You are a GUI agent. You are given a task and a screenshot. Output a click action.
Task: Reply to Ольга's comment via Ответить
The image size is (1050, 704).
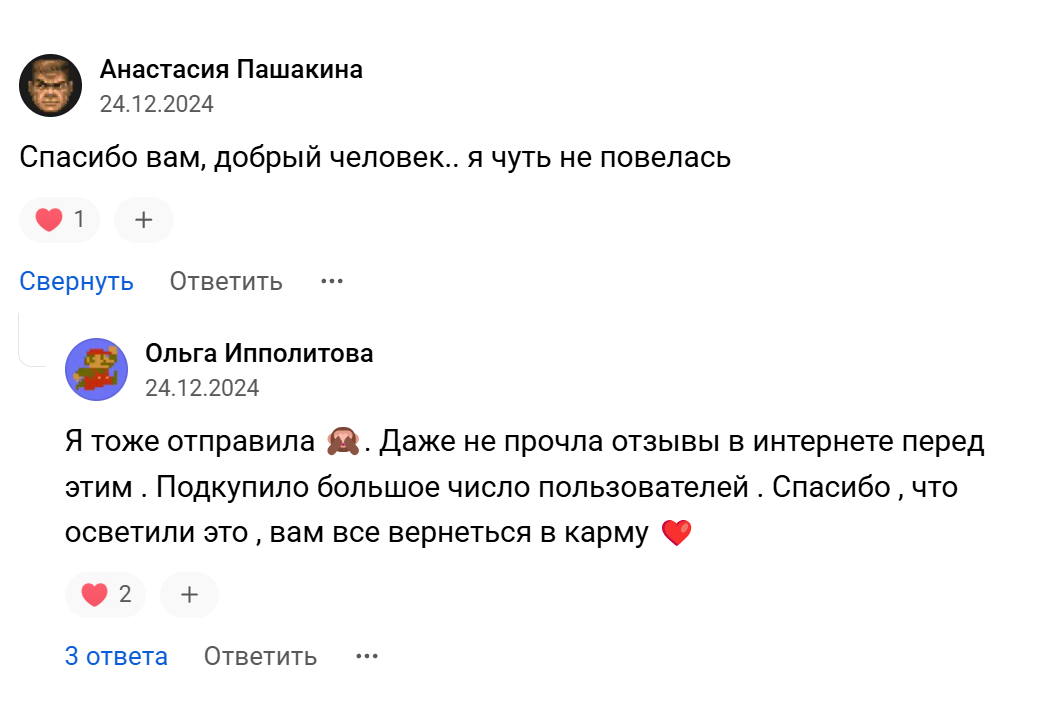(x=260, y=656)
